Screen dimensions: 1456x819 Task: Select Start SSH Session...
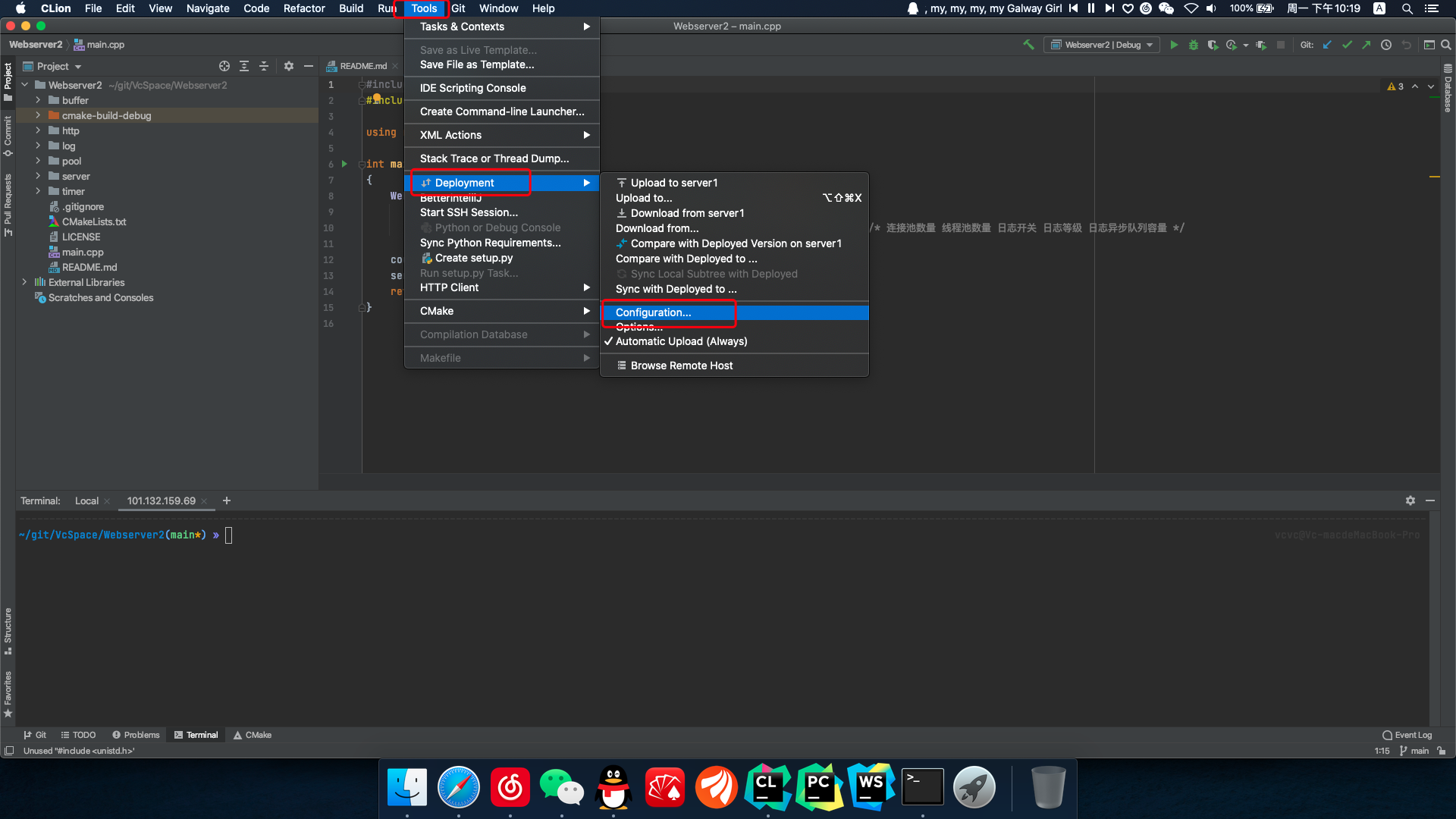point(502,212)
